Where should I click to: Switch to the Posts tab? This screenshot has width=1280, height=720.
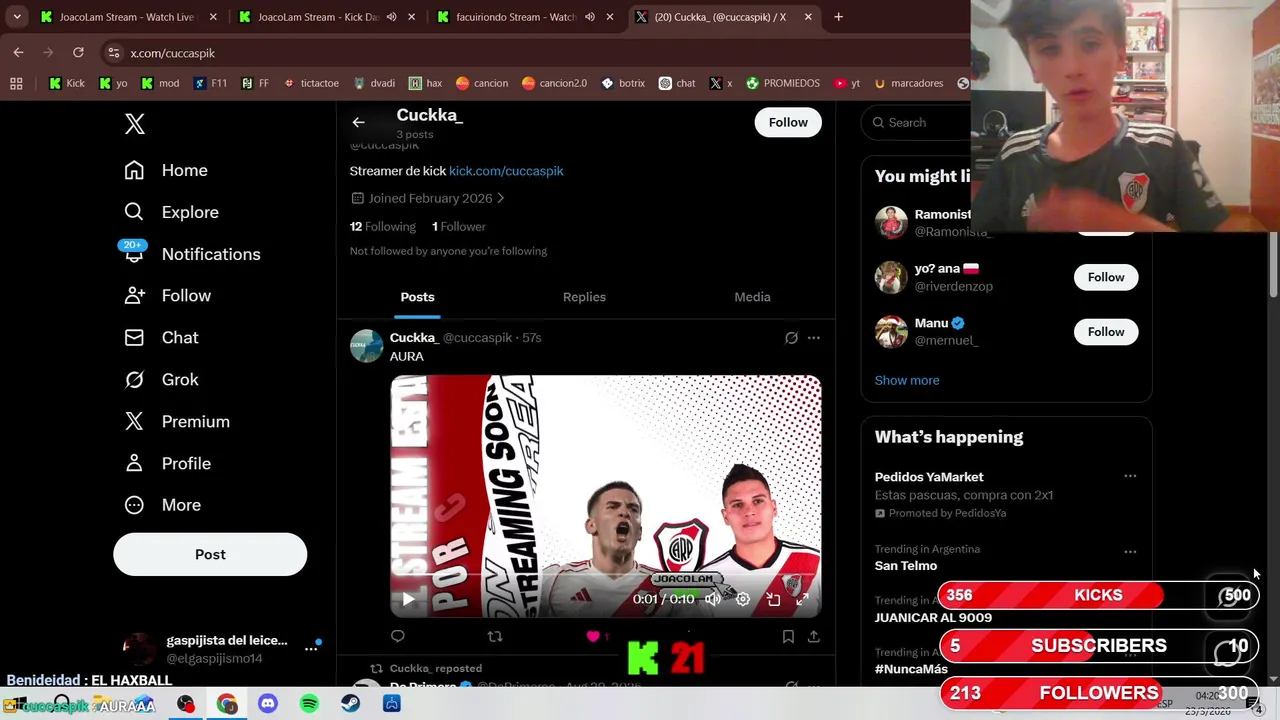click(x=418, y=297)
